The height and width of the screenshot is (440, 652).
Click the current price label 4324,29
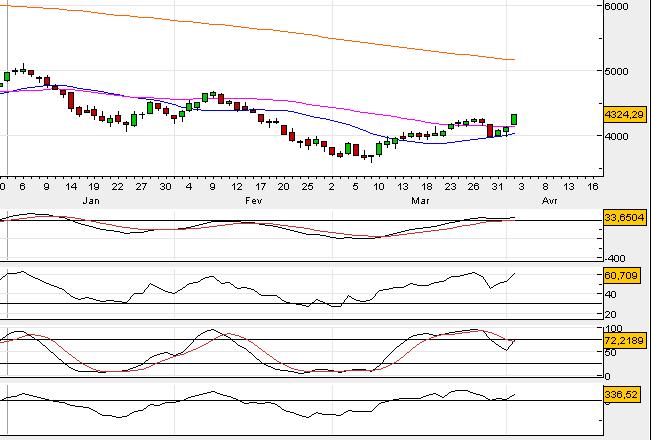pyautogui.click(x=625, y=114)
